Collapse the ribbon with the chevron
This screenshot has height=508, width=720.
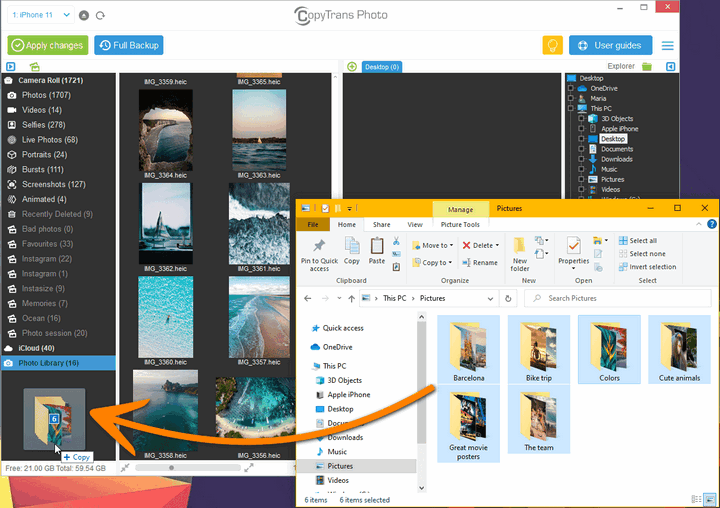(698, 224)
